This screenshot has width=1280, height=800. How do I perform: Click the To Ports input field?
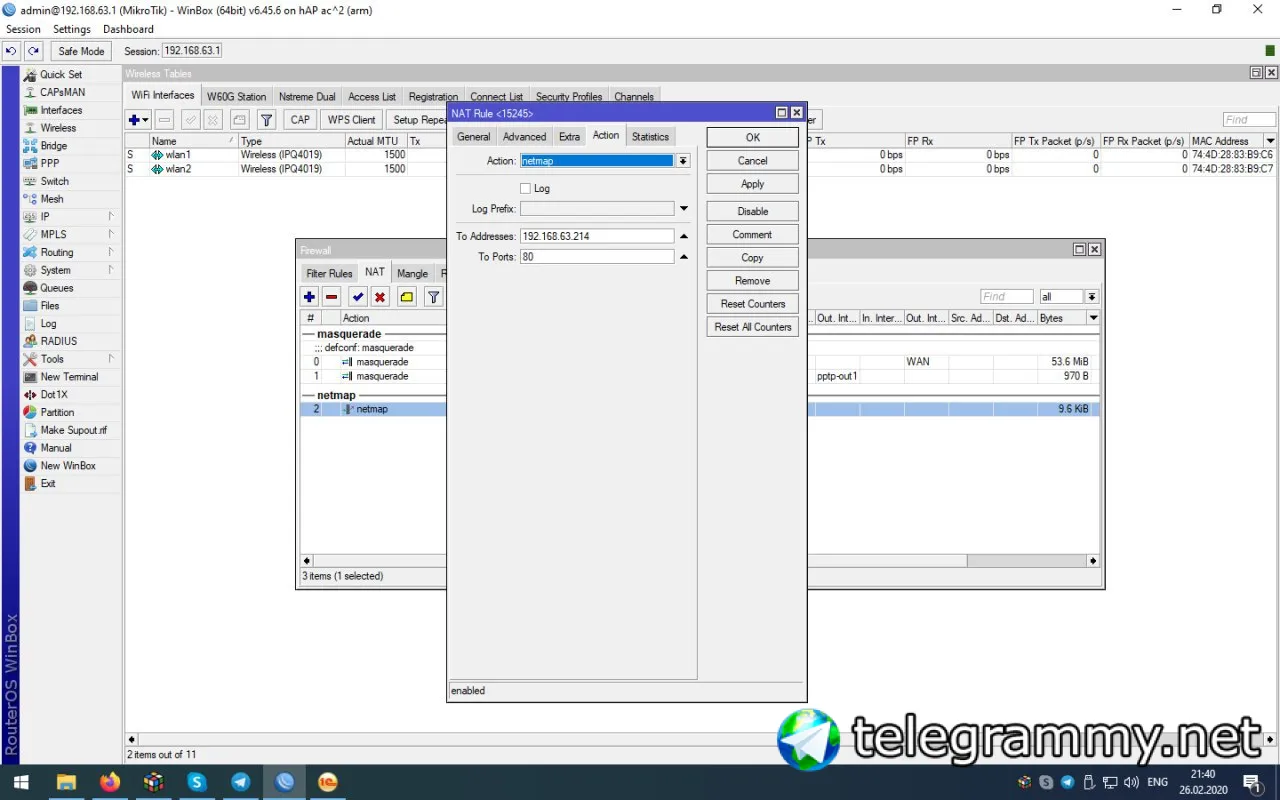click(598, 257)
